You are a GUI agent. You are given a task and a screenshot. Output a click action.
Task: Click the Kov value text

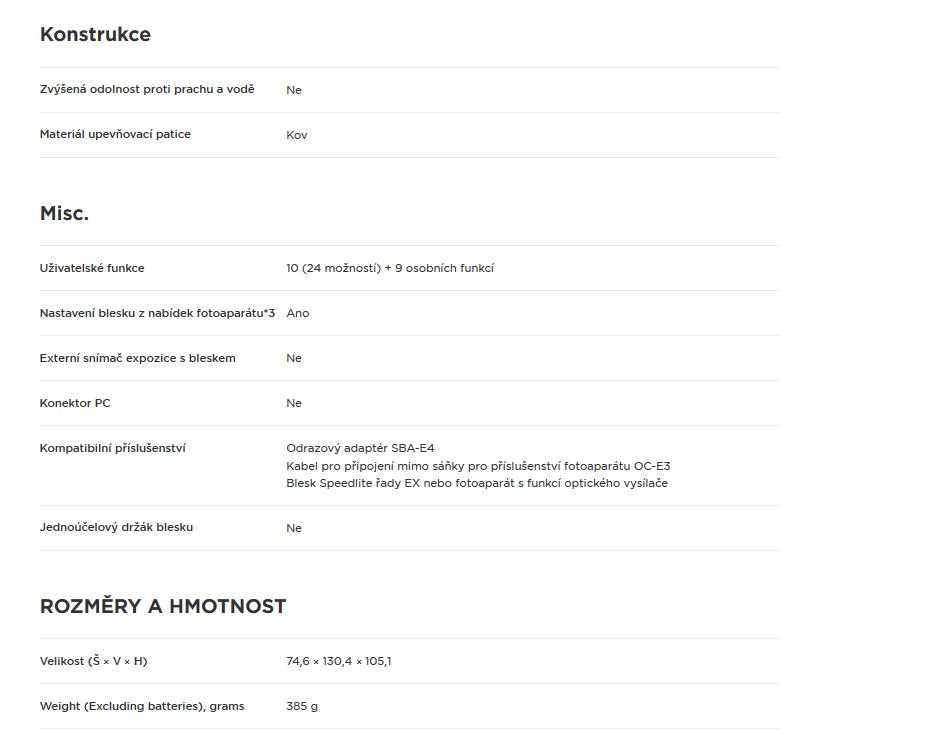(297, 135)
